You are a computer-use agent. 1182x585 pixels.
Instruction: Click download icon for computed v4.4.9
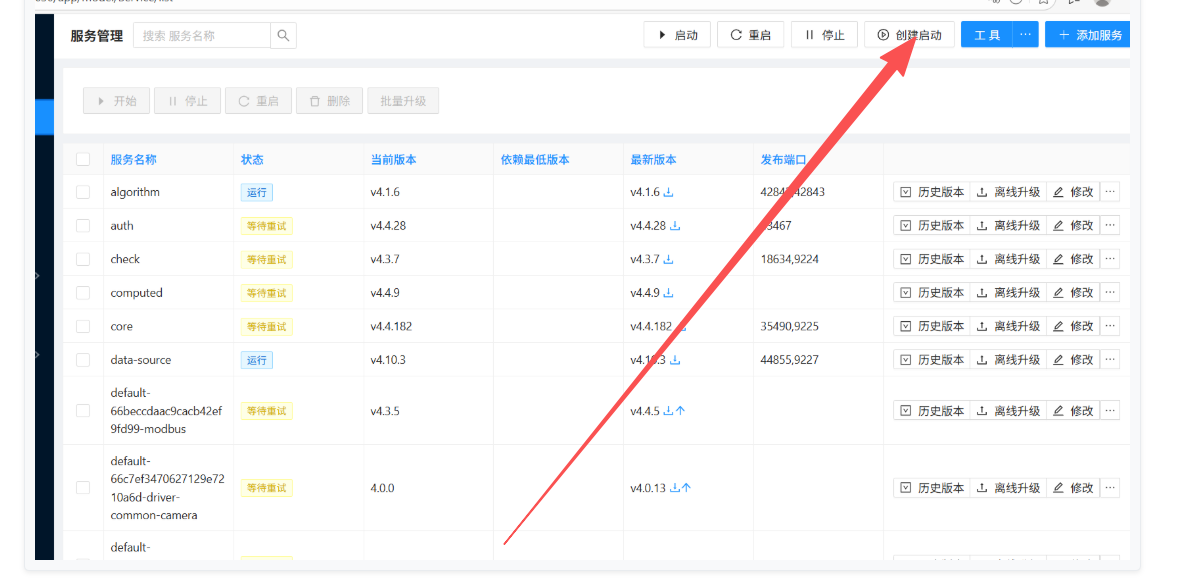pos(669,293)
